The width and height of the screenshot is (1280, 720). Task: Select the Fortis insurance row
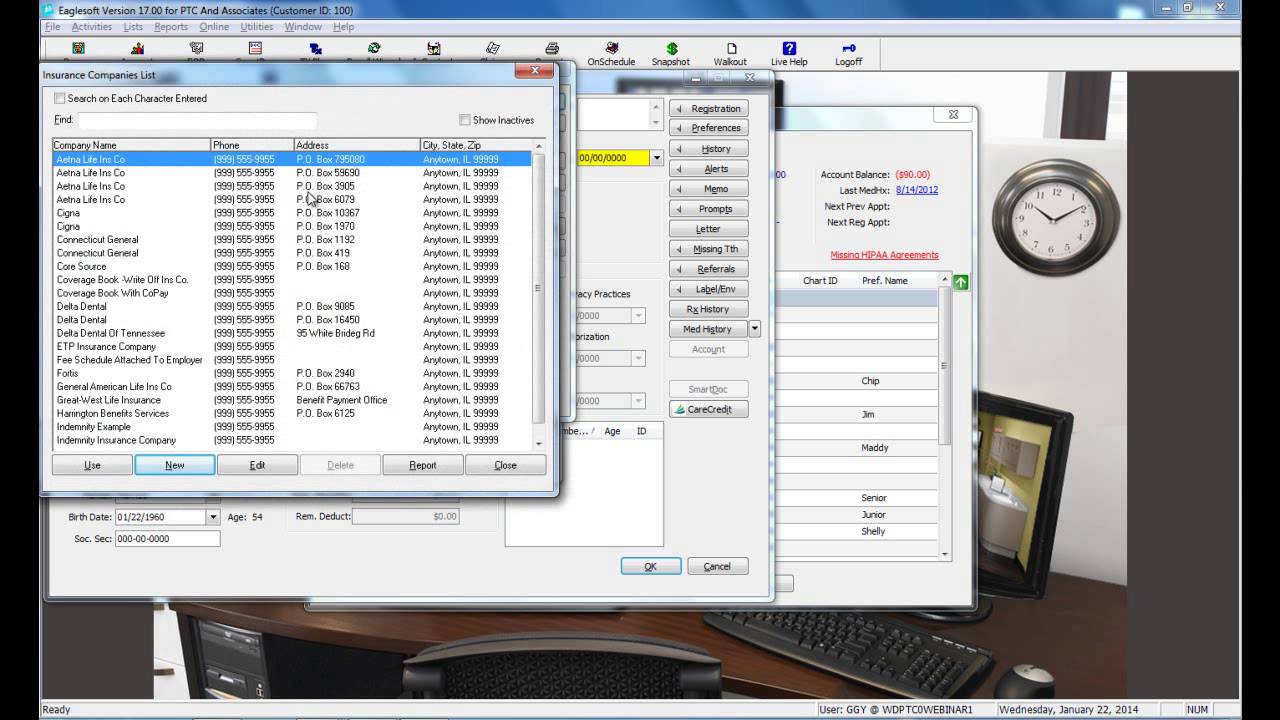pyautogui.click(x=292, y=373)
